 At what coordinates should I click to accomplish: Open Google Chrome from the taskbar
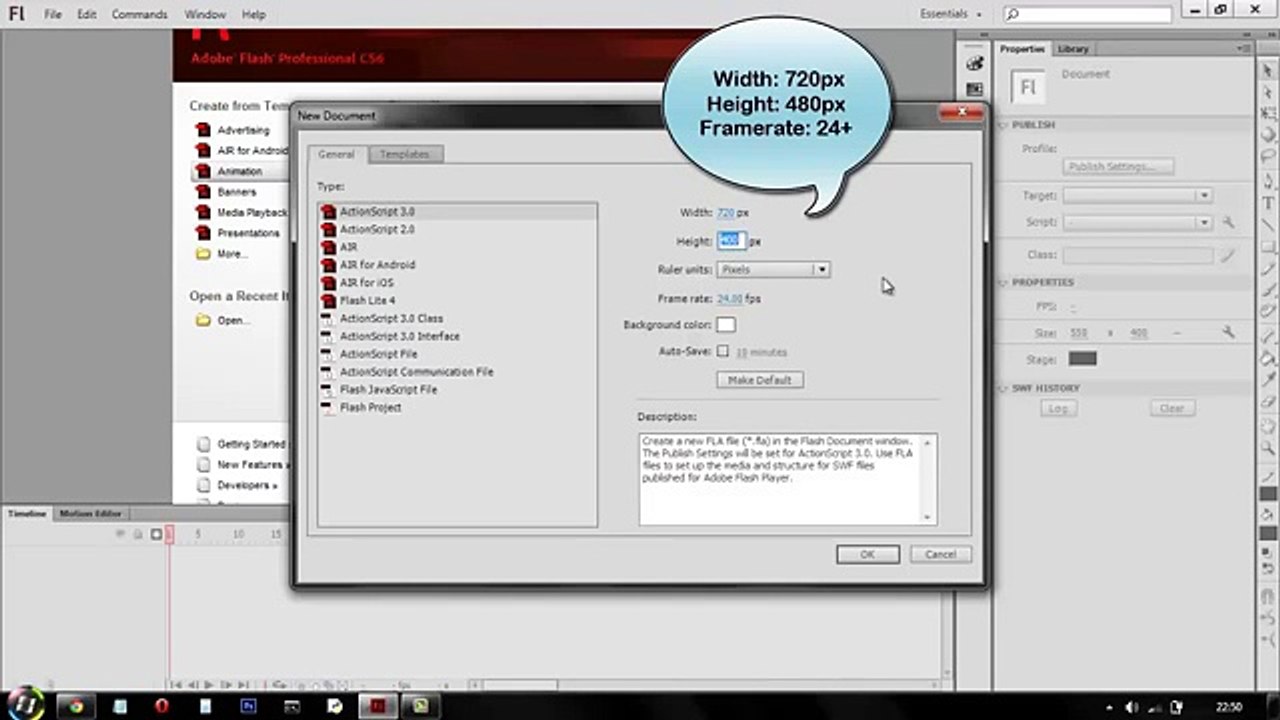point(76,706)
